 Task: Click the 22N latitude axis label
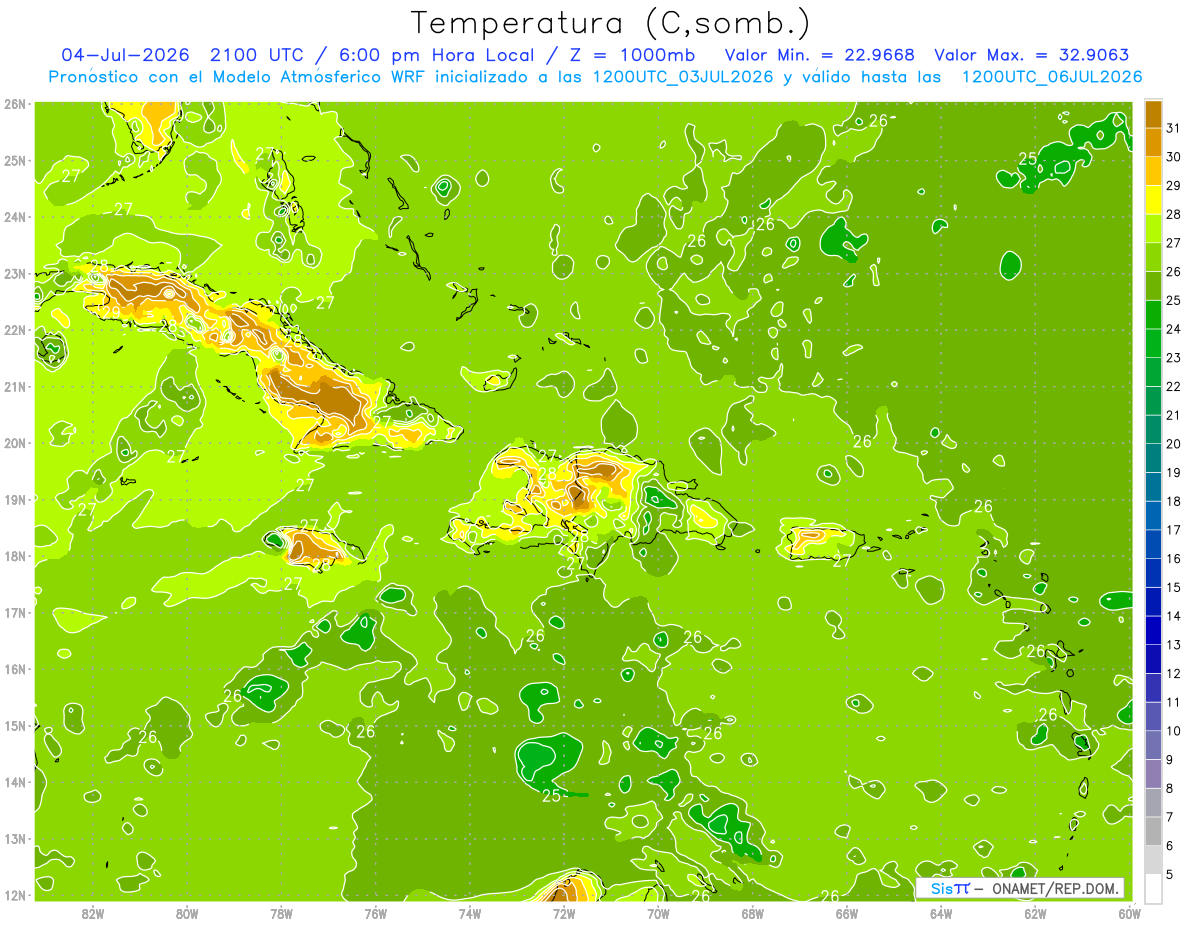(14, 329)
